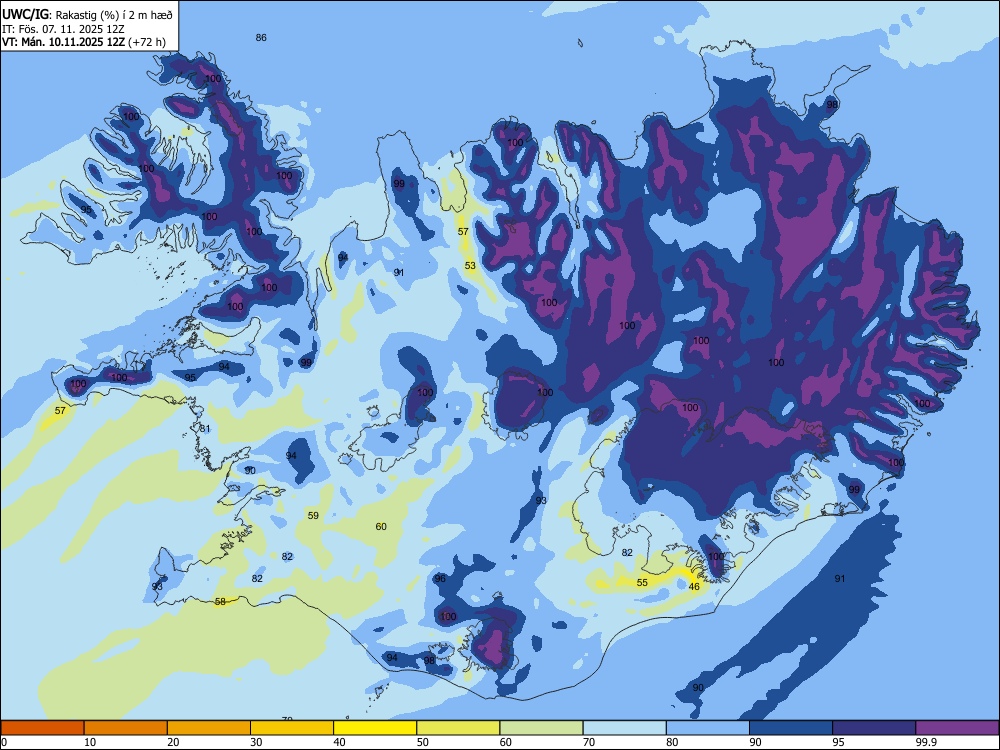Pick the yellow-green 60–70 legend swatch
The width and height of the screenshot is (1000, 750).
tap(541, 728)
